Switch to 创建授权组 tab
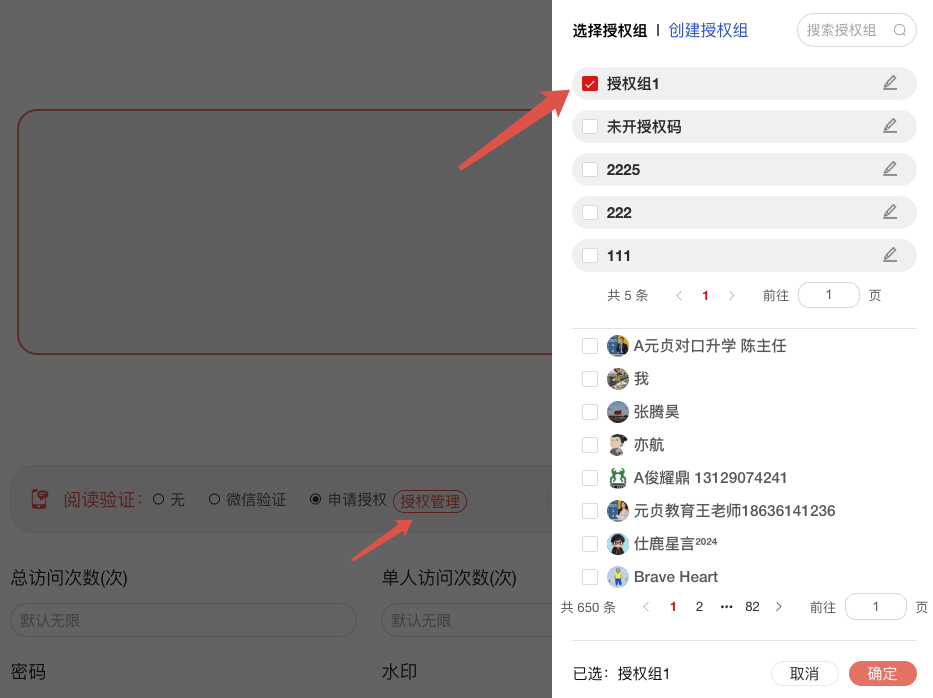The height and width of the screenshot is (698, 933). point(708,30)
